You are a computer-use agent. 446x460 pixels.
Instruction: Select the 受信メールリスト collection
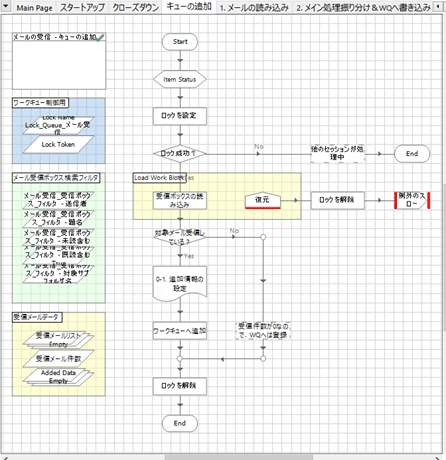(58, 340)
